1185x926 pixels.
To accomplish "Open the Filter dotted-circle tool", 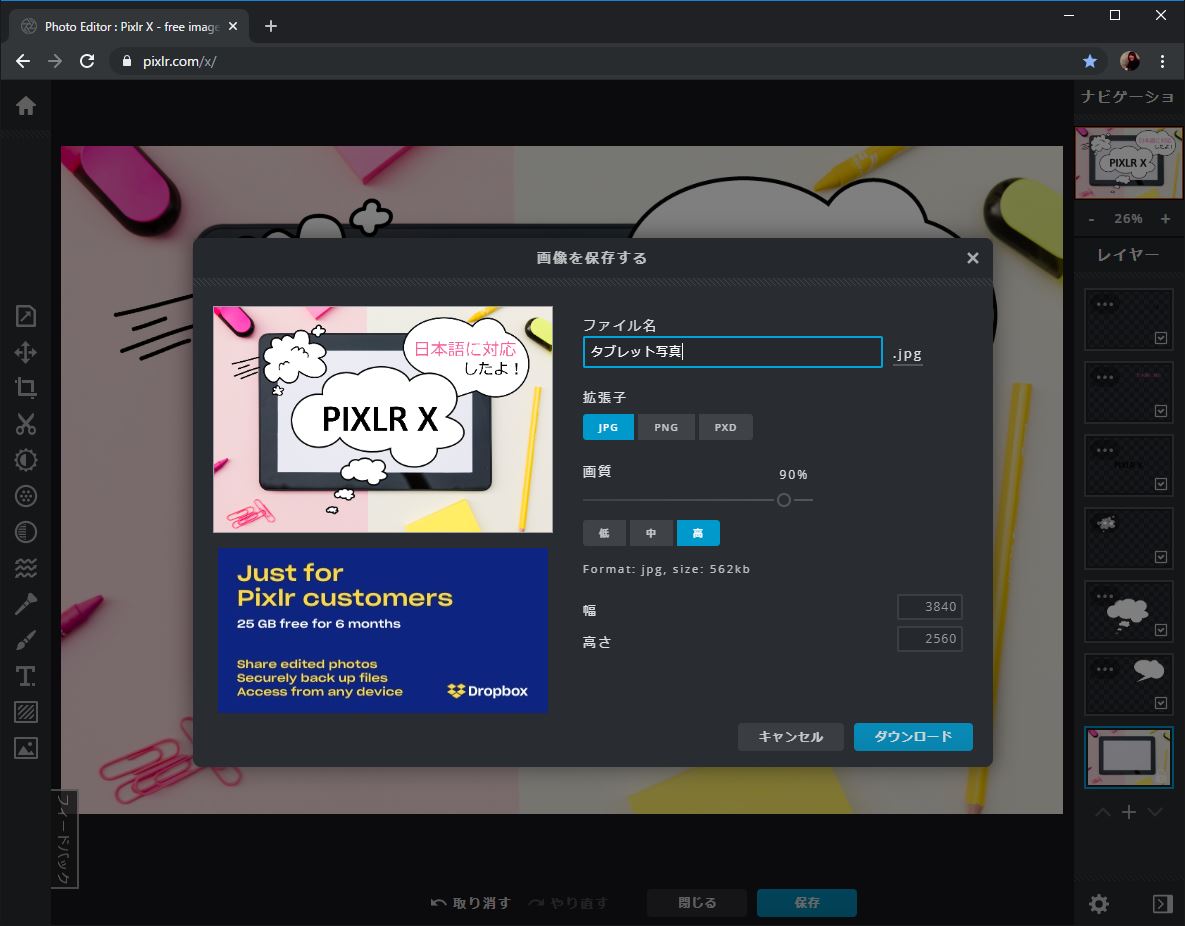I will pyautogui.click(x=26, y=496).
